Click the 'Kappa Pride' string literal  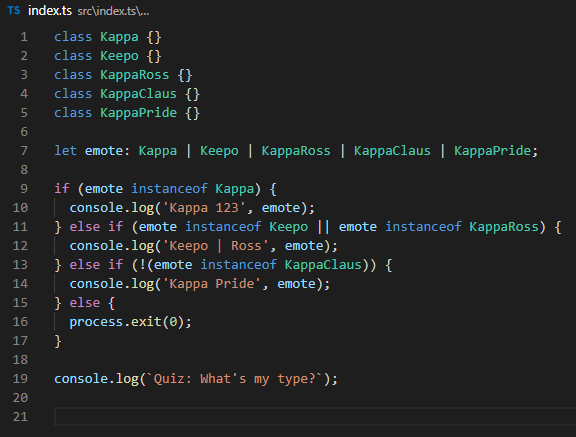point(212,284)
